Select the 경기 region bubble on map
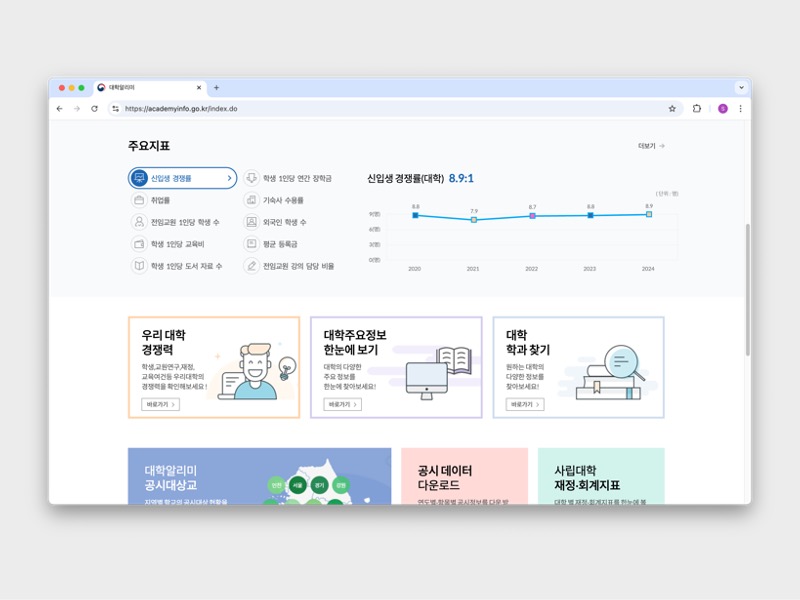Screen dimensions: 800x600 319,485
